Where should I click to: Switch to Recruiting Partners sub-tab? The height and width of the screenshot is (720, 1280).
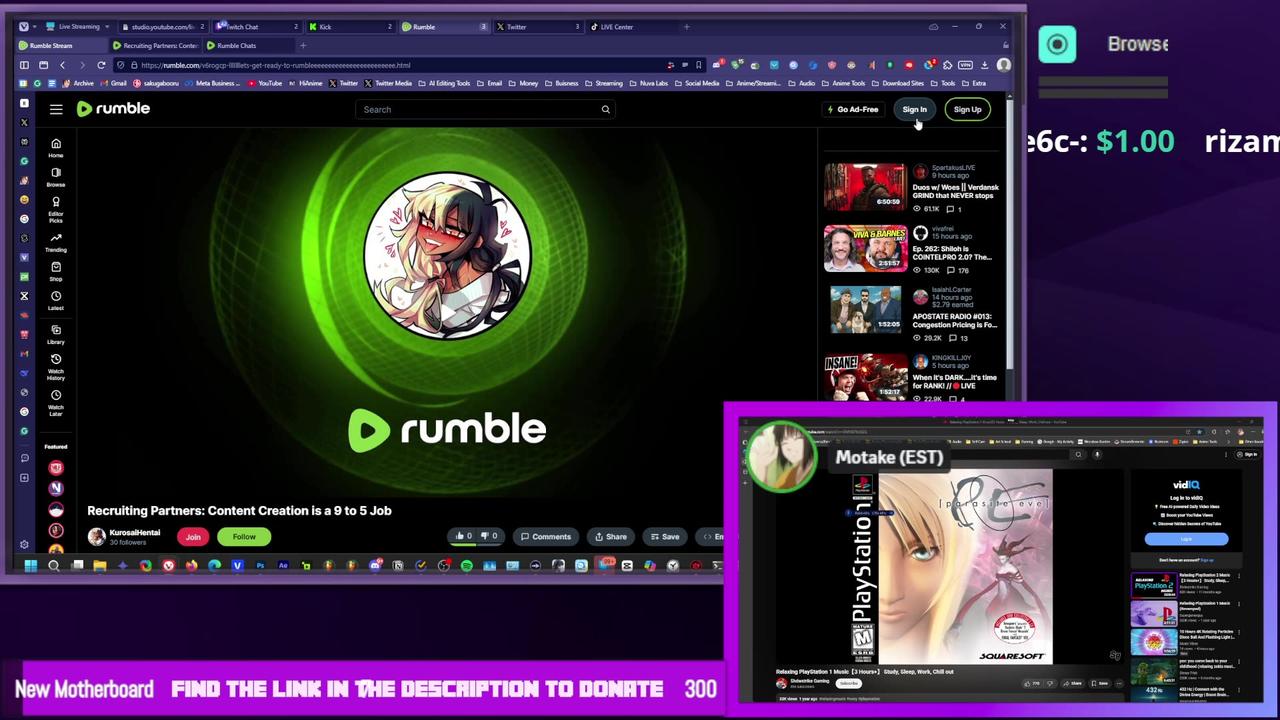pyautogui.click(x=155, y=46)
